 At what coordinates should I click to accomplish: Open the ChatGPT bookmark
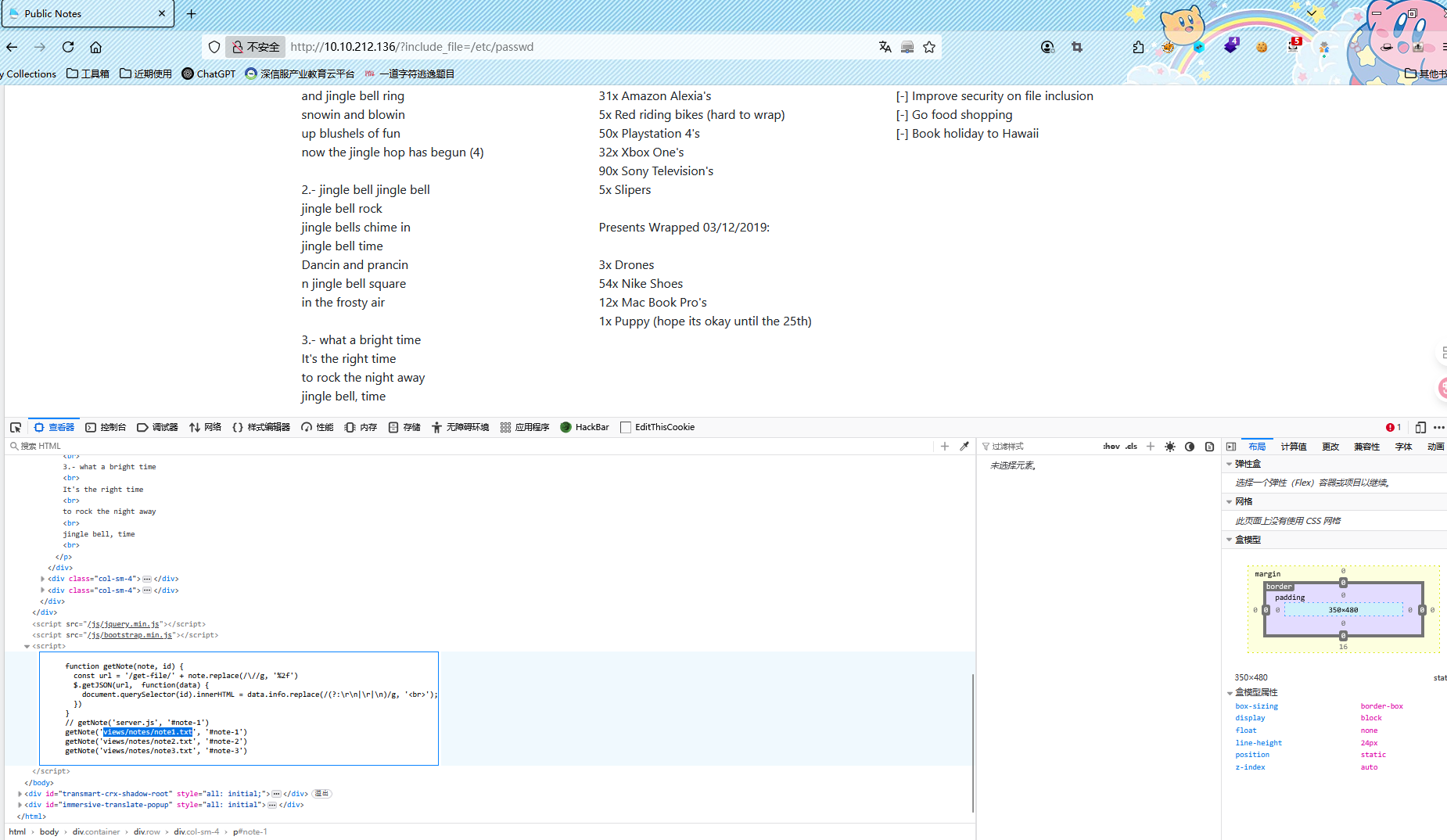tap(209, 74)
